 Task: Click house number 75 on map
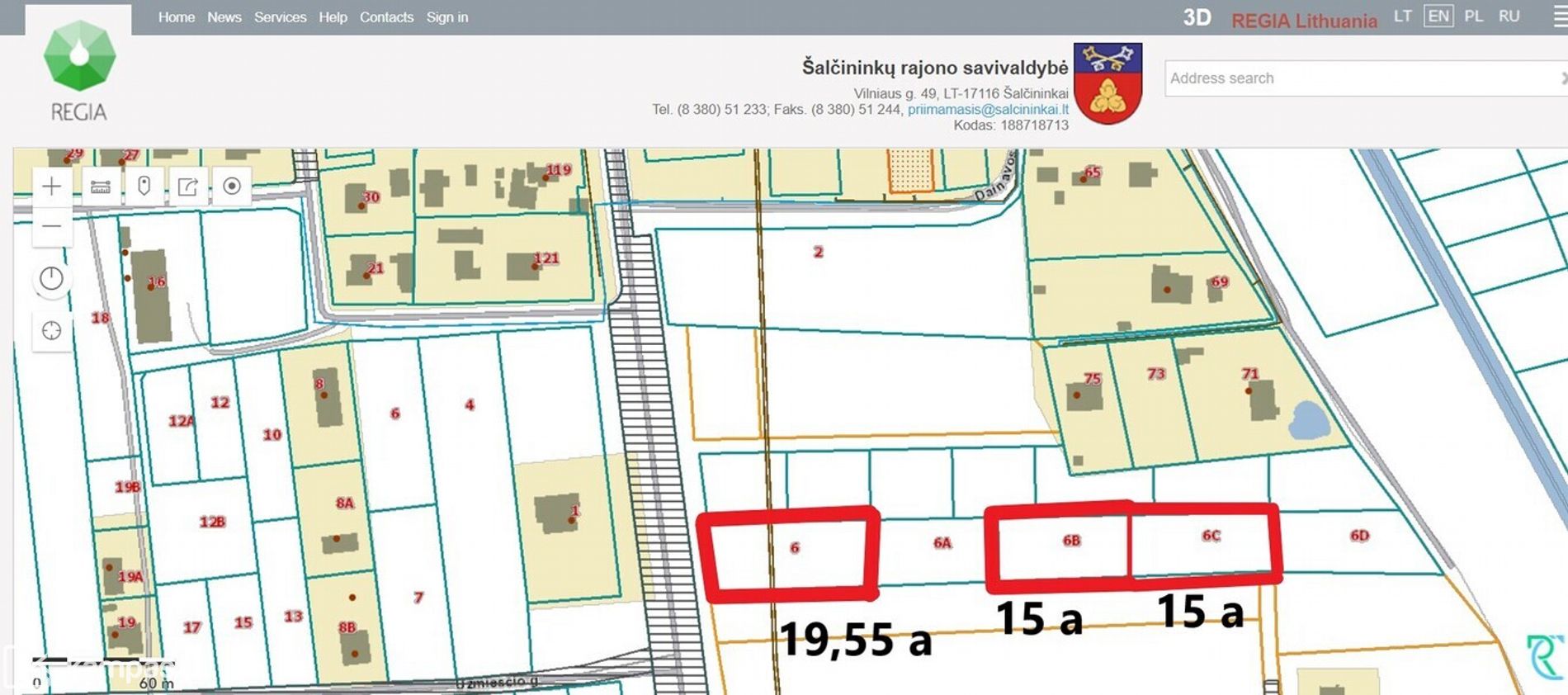1093,379
